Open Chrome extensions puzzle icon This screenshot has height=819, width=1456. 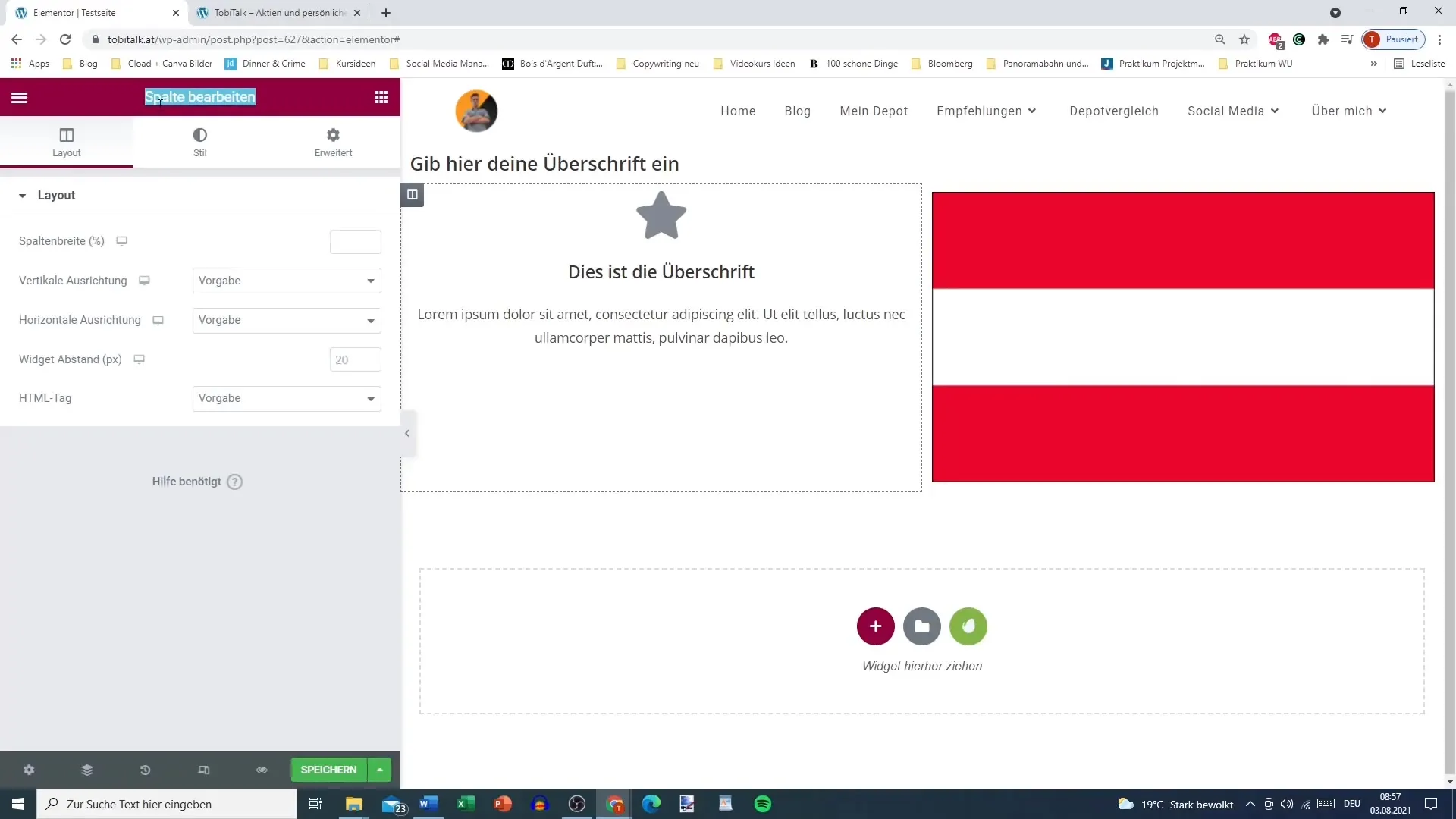pos(1323,39)
